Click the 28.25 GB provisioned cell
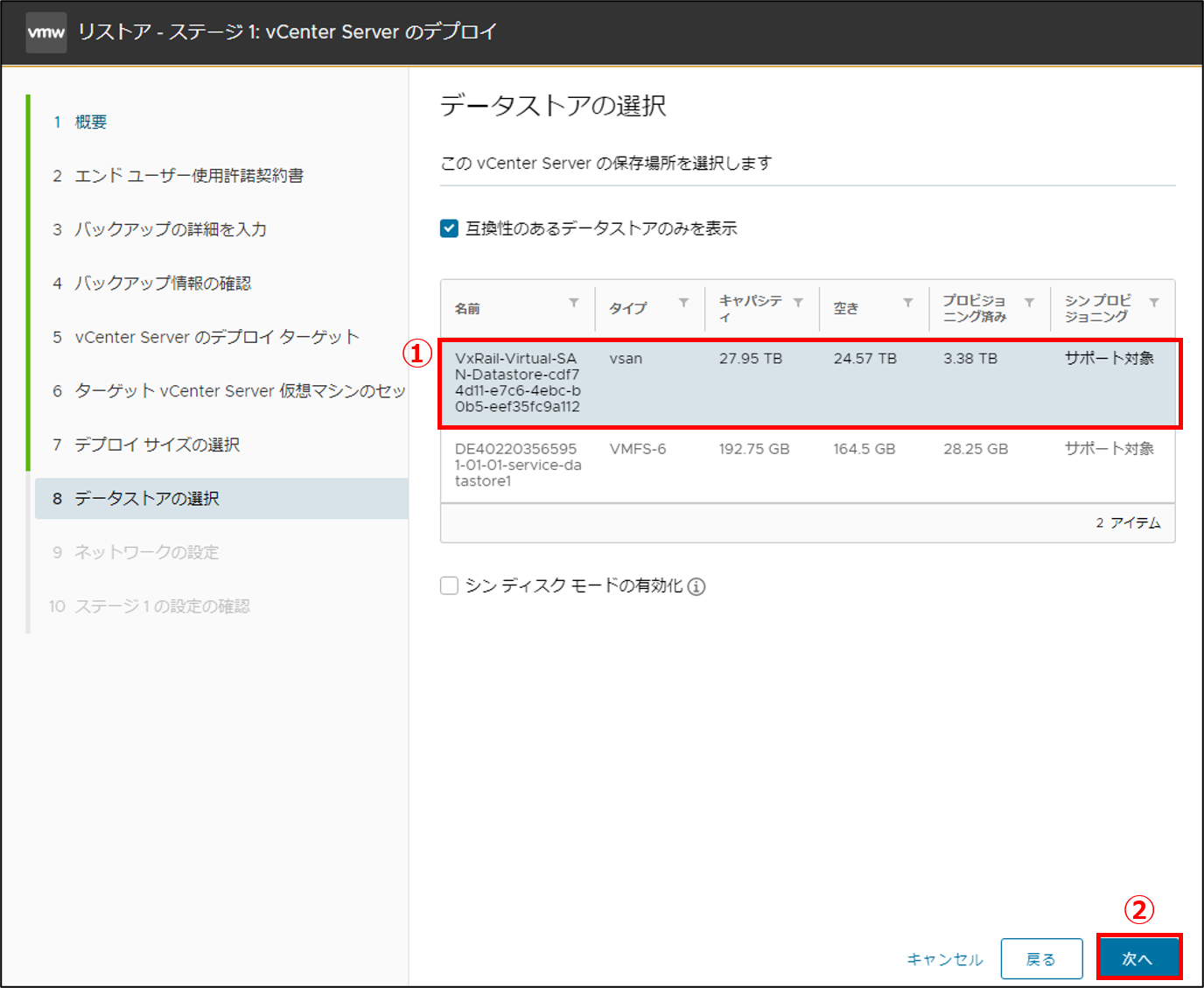Screen dimensions: 1204x988 (976, 449)
